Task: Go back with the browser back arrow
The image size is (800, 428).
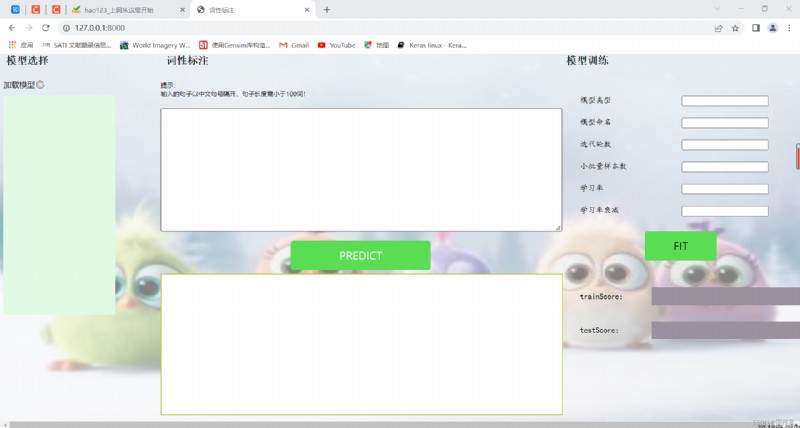Action: pyautogui.click(x=12, y=28)
